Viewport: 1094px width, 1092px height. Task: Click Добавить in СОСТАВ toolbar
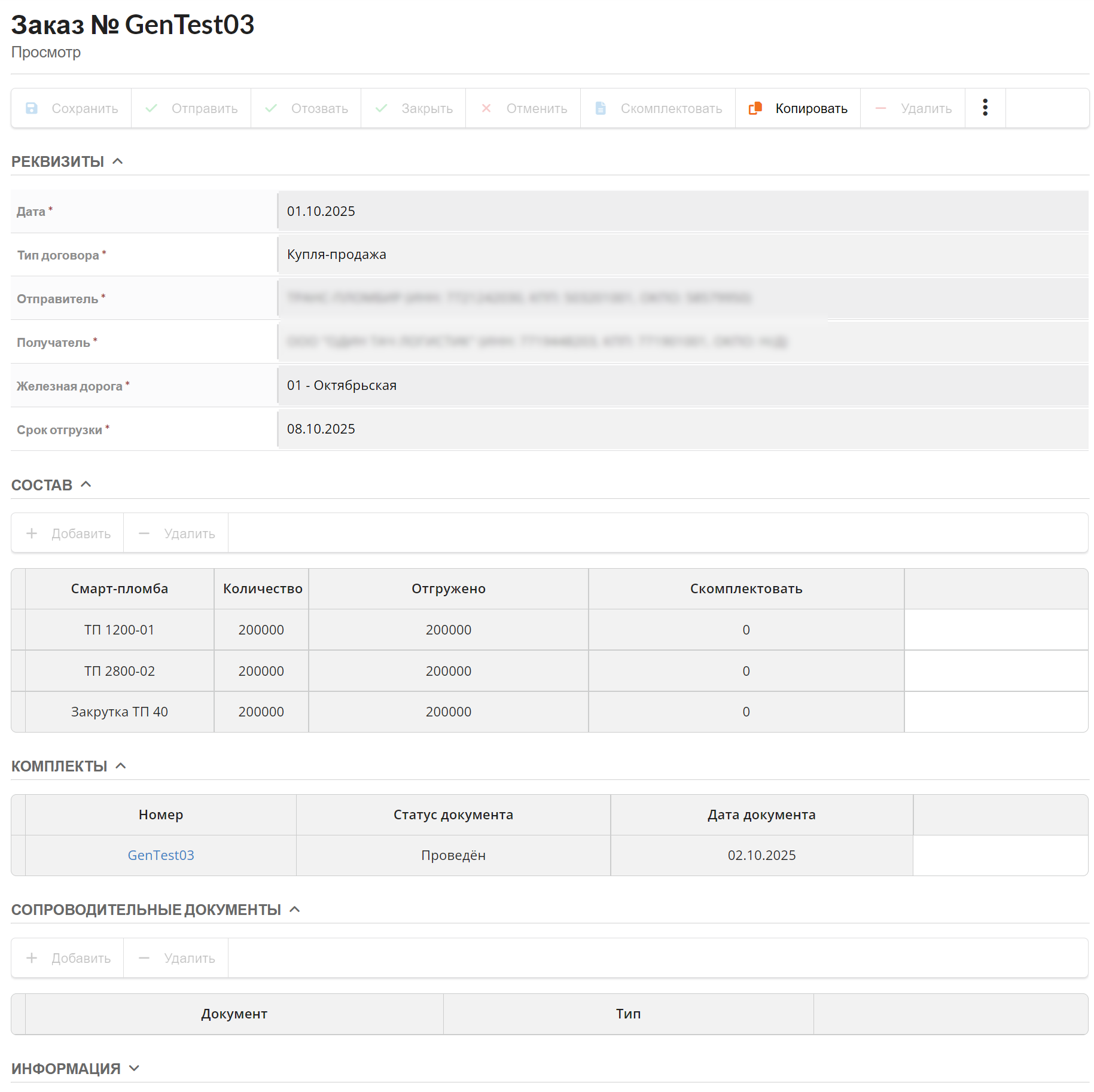[68, 533]
